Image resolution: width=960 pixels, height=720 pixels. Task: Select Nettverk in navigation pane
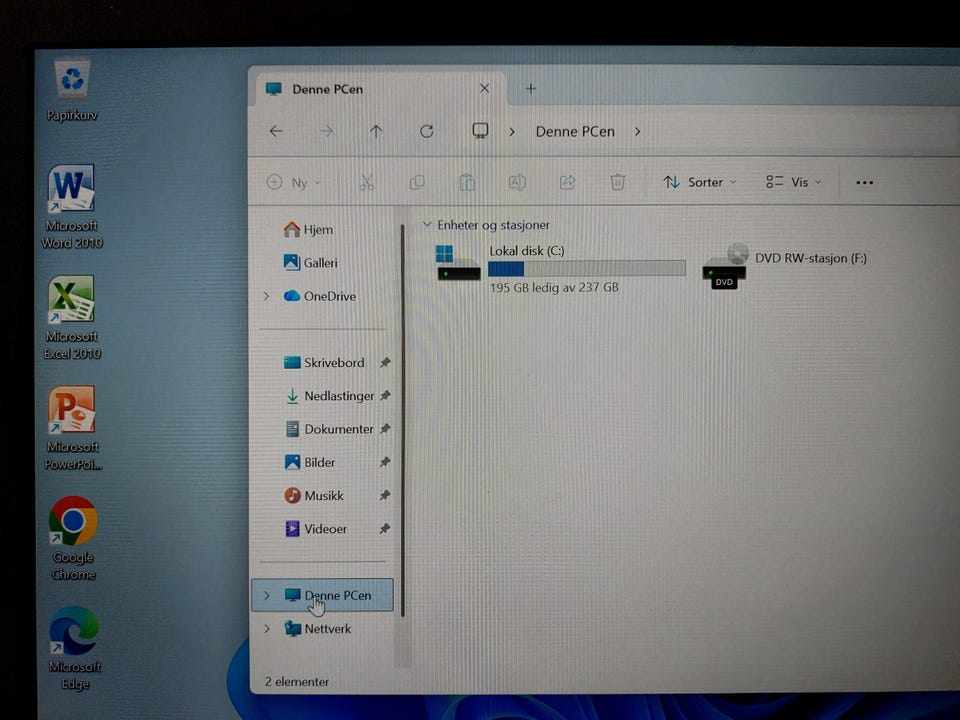(x=318, y=629)
